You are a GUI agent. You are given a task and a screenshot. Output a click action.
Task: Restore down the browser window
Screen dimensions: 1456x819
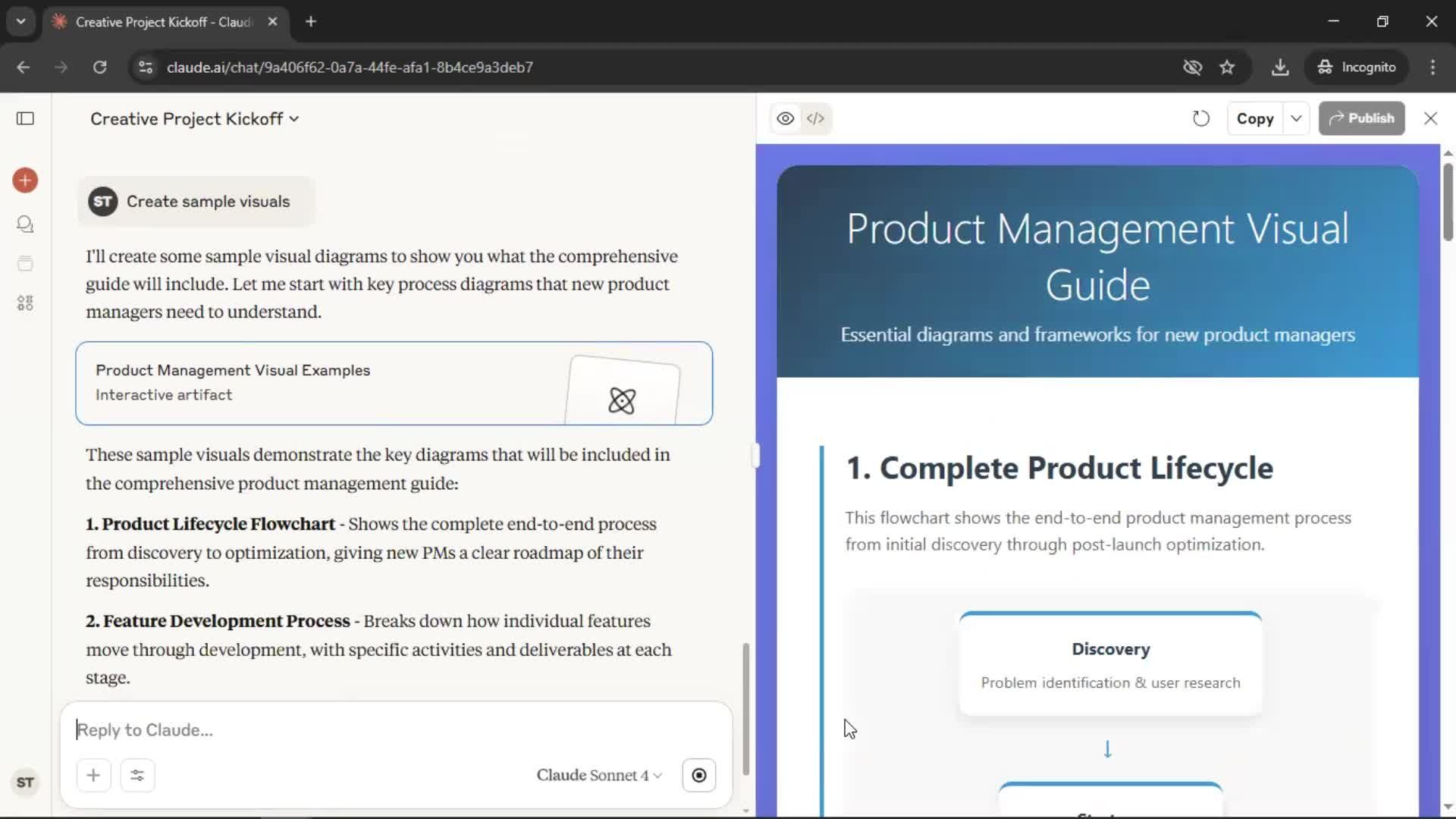coord(1382,21)
